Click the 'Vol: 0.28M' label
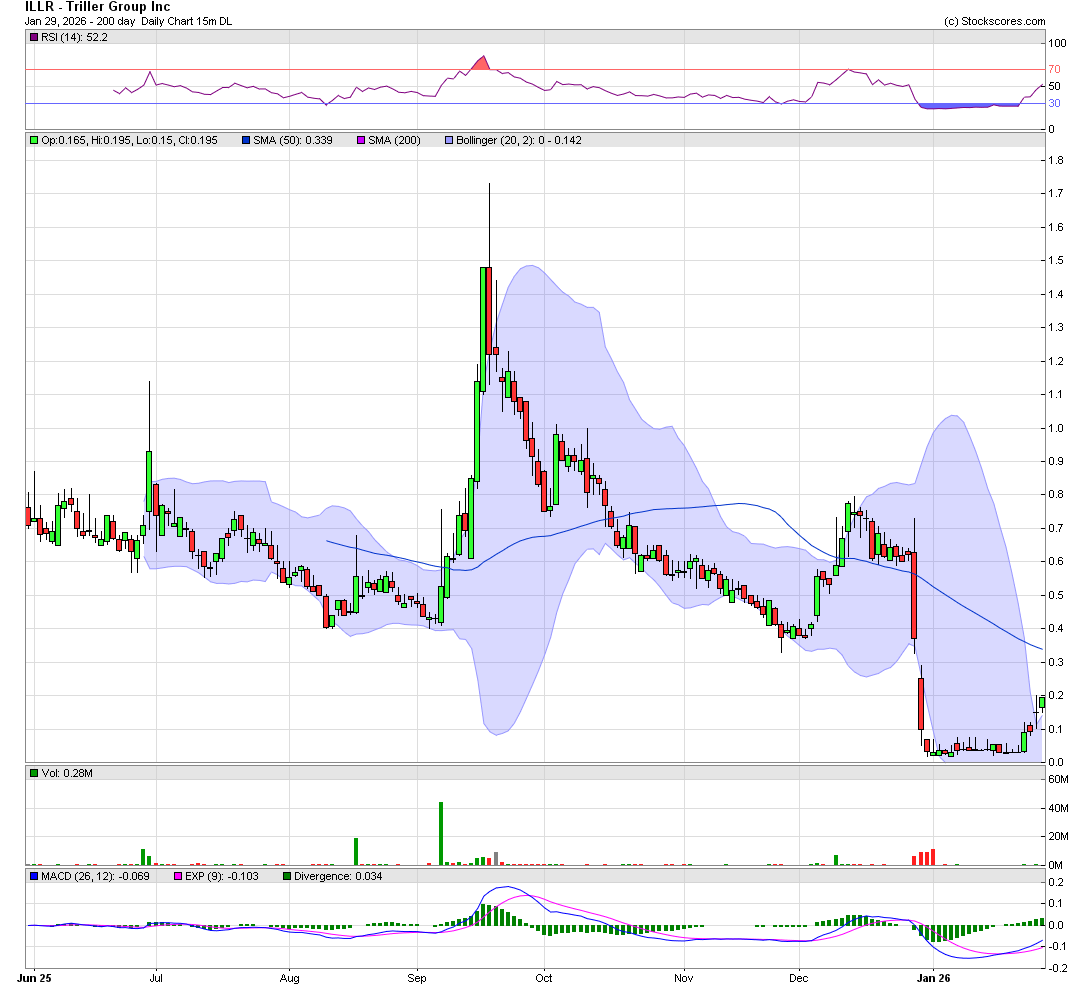This screenshot has width=1077, height=992. [67, 774]
